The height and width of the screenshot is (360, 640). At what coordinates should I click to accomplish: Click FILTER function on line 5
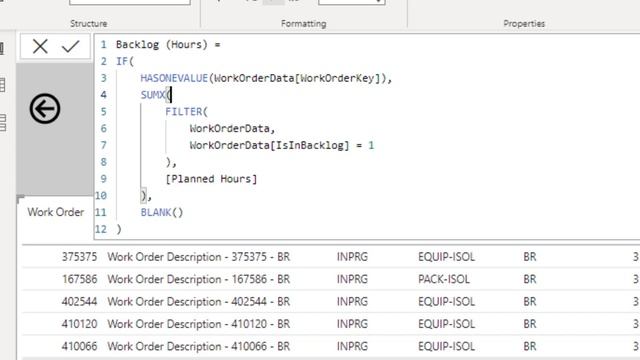[184, 111]
